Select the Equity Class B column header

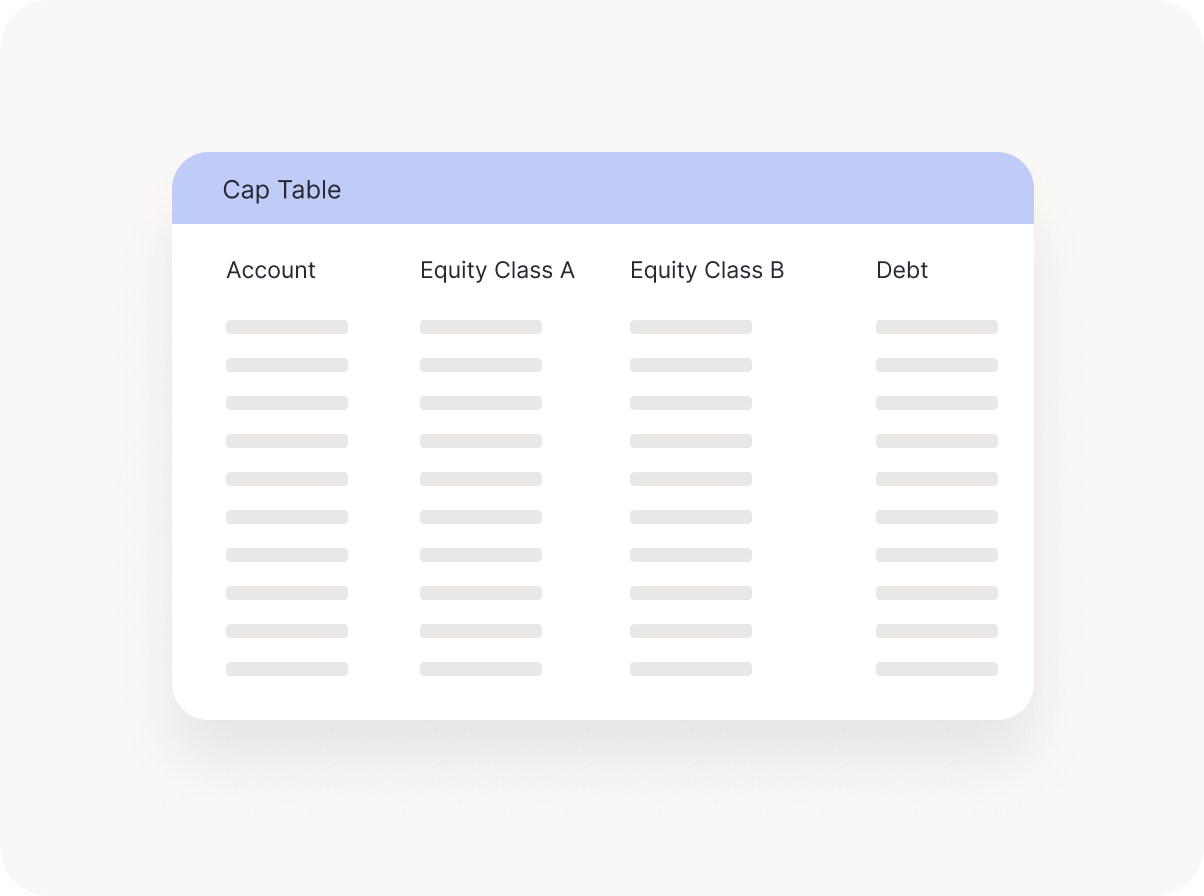point(707,270)
